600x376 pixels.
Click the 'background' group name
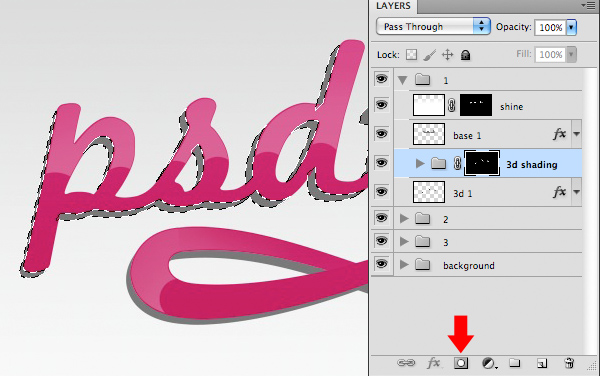(469, 265)
